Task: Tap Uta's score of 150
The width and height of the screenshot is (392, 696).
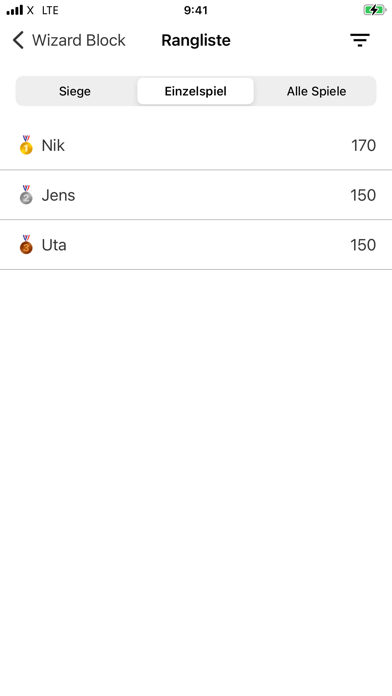Action: pos(363,245)
